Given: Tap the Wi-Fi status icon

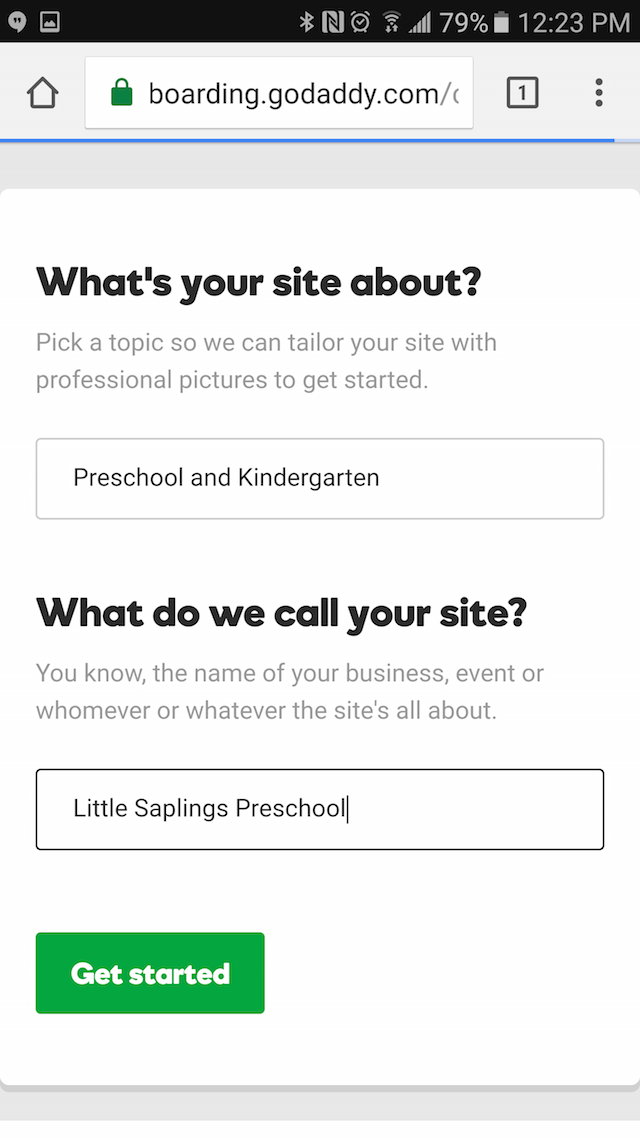Looking at the screenshot, I should (x=392, y=22).
